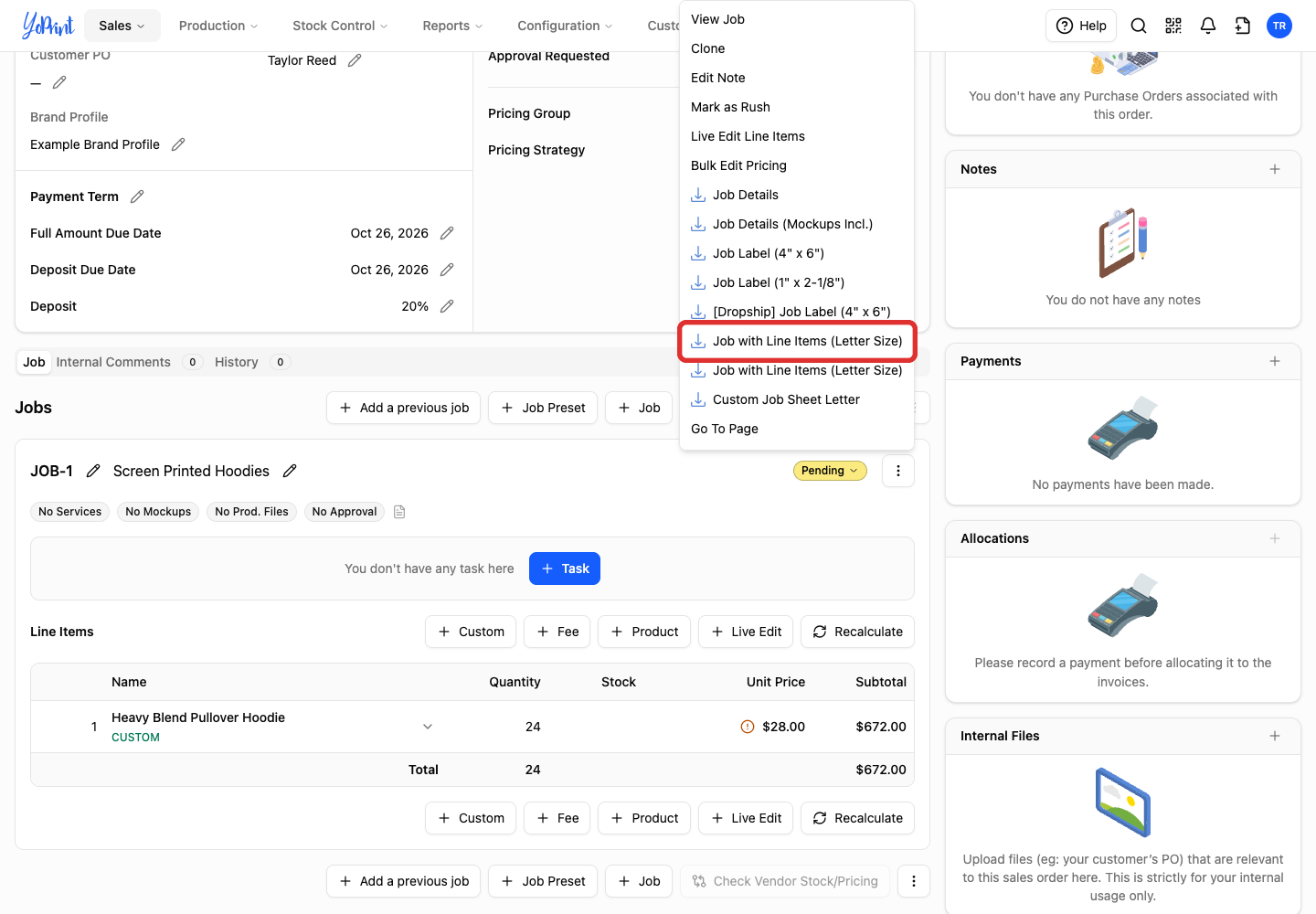Add a note with the Notes plus icon
Image resolution: width=1316 pixels, height=914 pixels.
(1275, 169)
